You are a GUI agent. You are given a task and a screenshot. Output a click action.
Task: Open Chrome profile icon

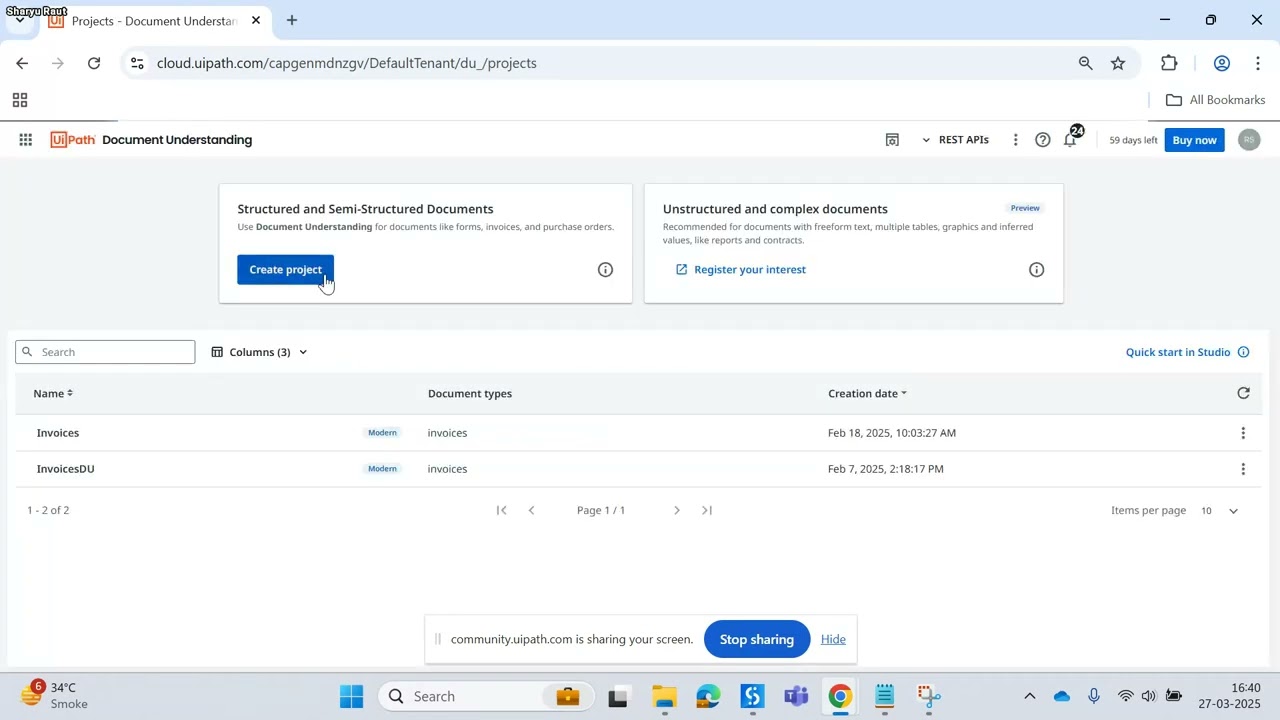[1221, 63]
